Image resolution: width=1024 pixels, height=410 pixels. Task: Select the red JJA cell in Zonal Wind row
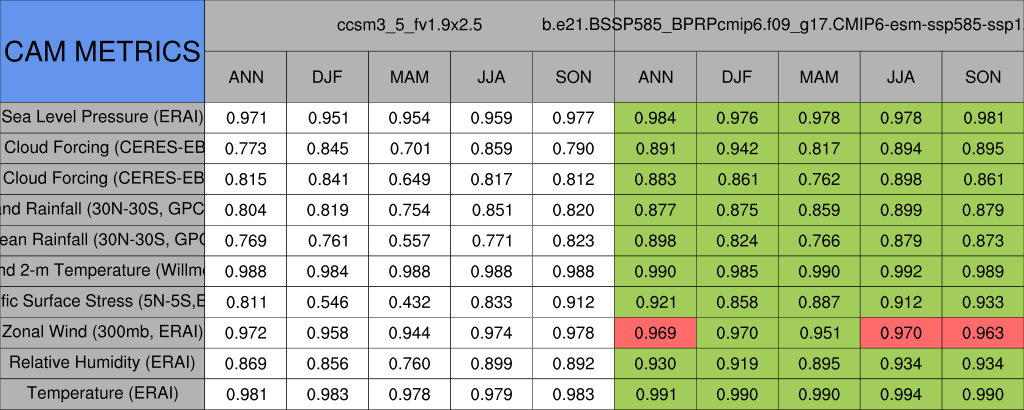(901, 332)
